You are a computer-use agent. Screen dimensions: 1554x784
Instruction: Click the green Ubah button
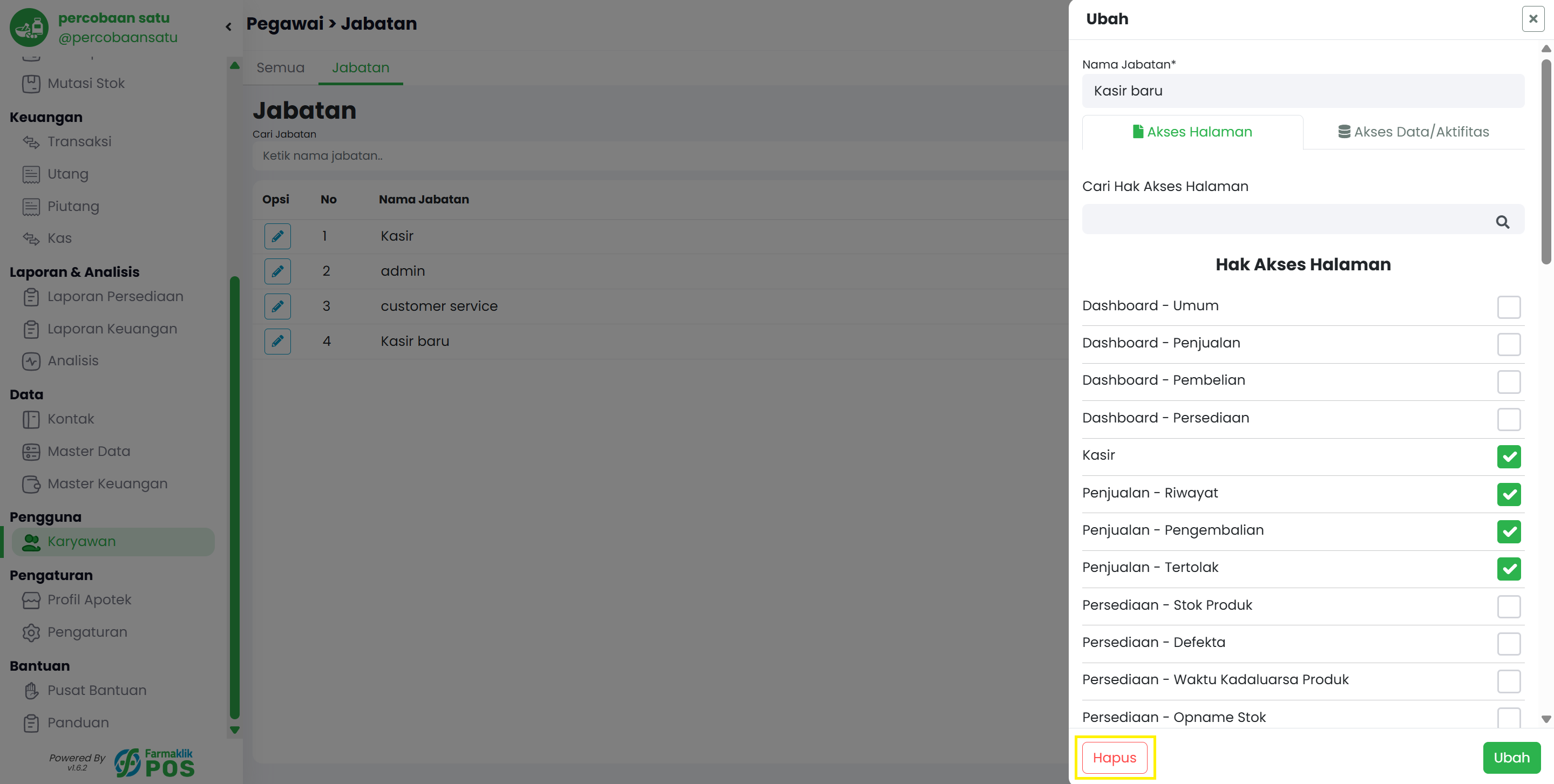point(1511,758)
